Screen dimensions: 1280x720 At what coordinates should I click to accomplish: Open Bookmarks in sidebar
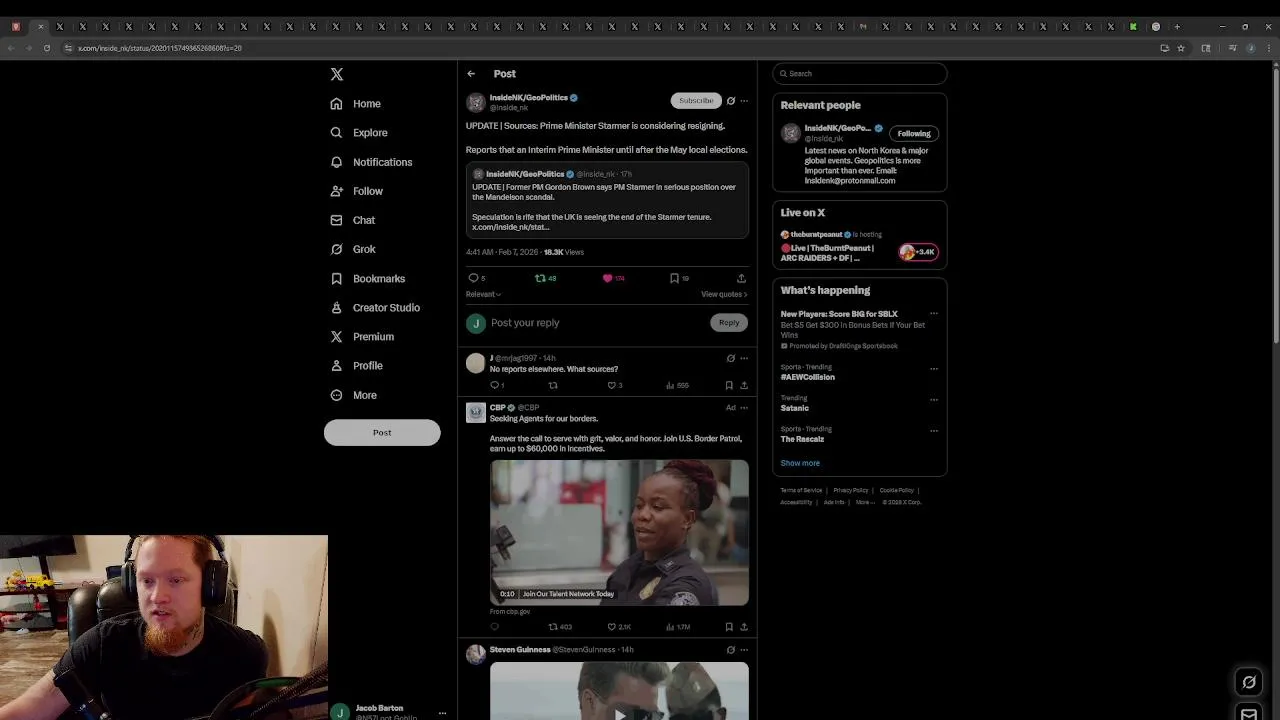(367, 279)
